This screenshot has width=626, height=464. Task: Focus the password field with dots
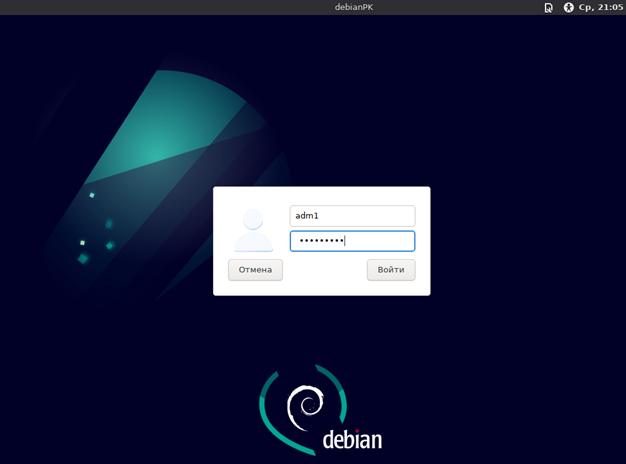352,241
